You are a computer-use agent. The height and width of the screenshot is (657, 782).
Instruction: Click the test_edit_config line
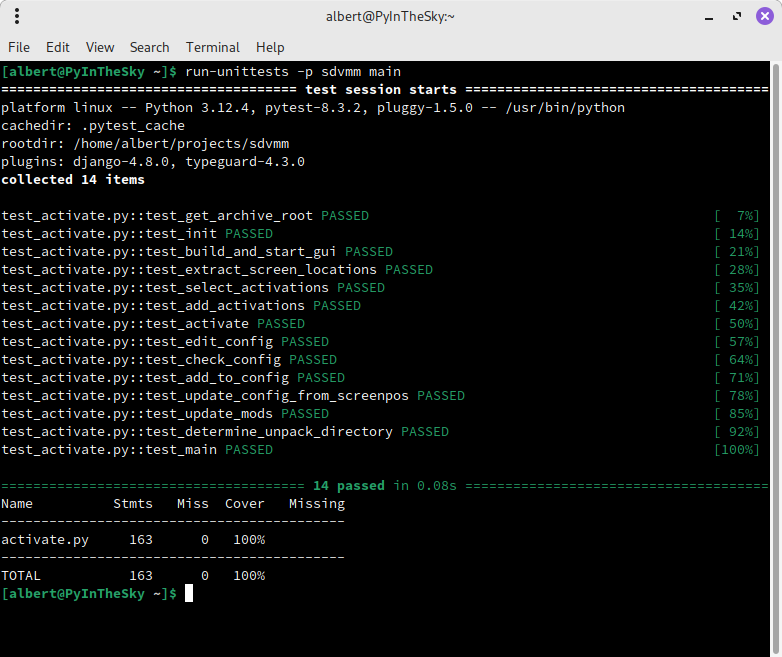(x=165, y=342)
